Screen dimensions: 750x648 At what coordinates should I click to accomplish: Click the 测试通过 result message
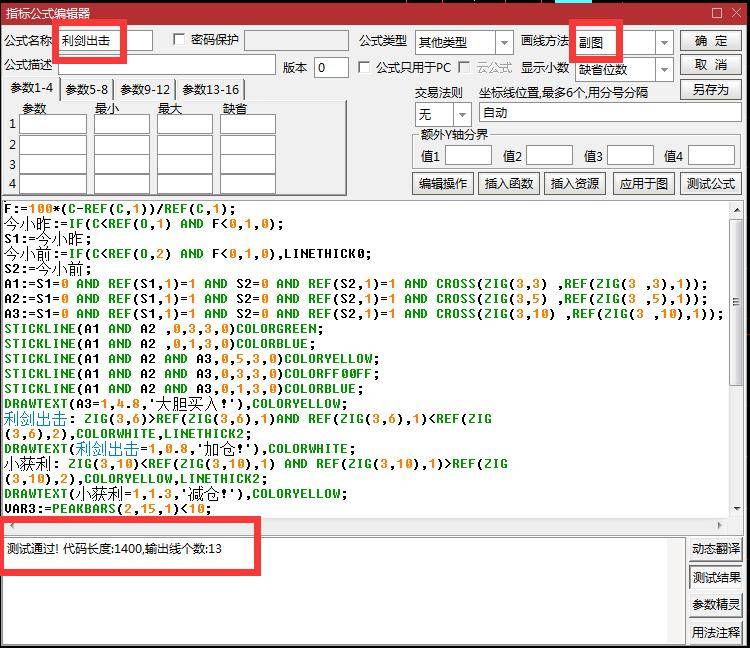(x=114, y=549)
